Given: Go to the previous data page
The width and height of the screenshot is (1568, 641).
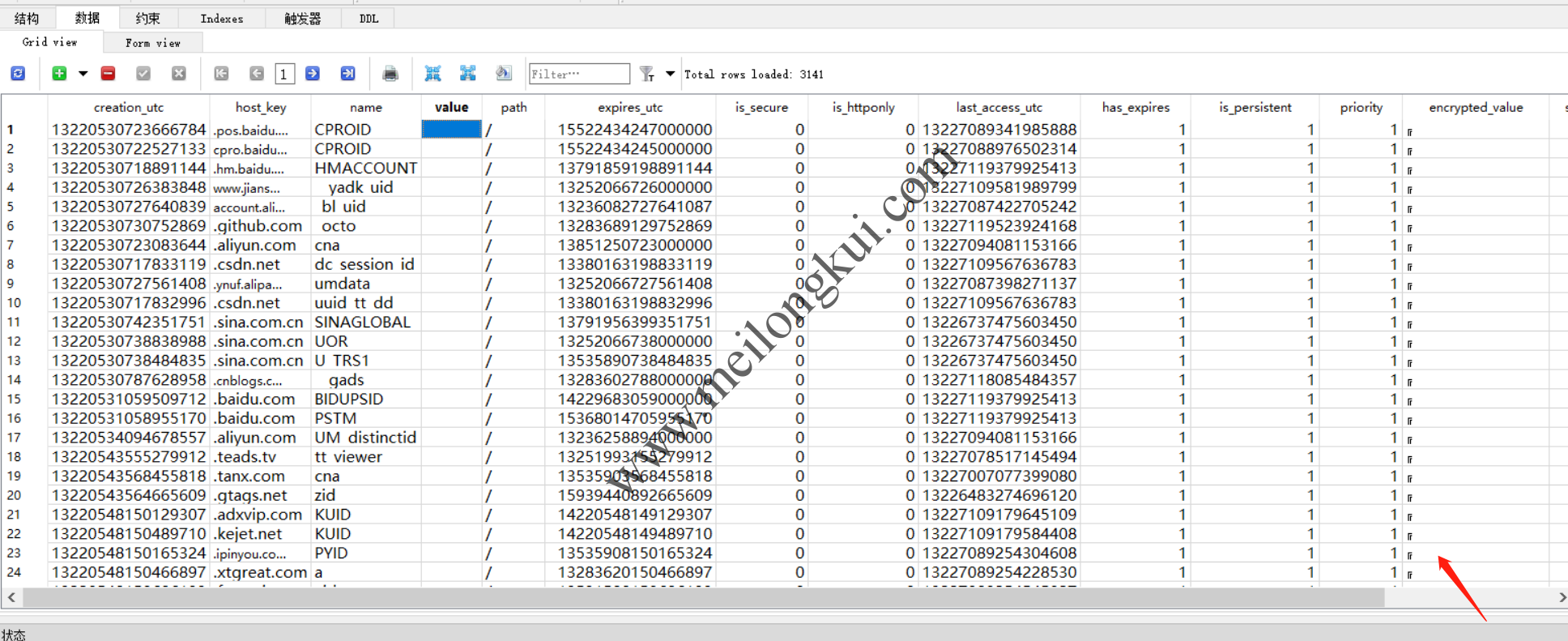Looking at the screenshot, I should click(257, 74).
